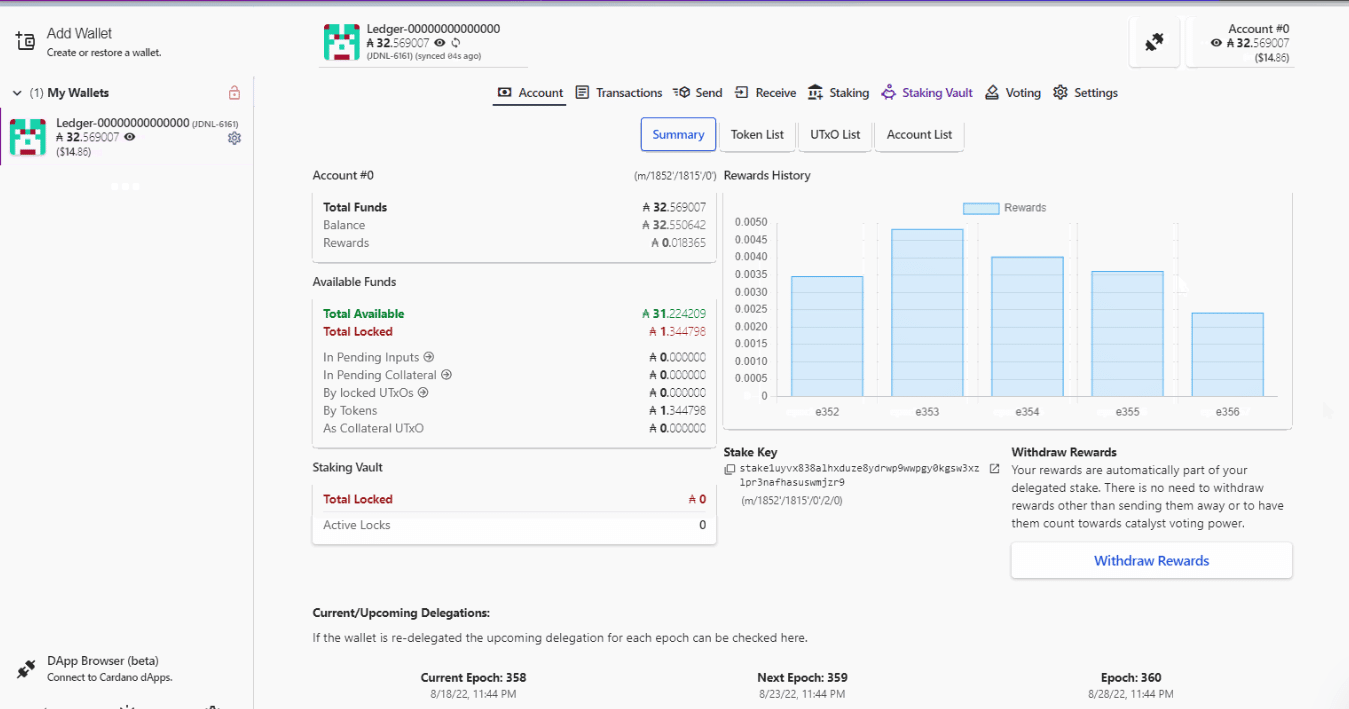Click the Total Funds value 32.569007
Image resolution: width=1349 pixels, height=709 pixels.
click(x=674, y=208)
